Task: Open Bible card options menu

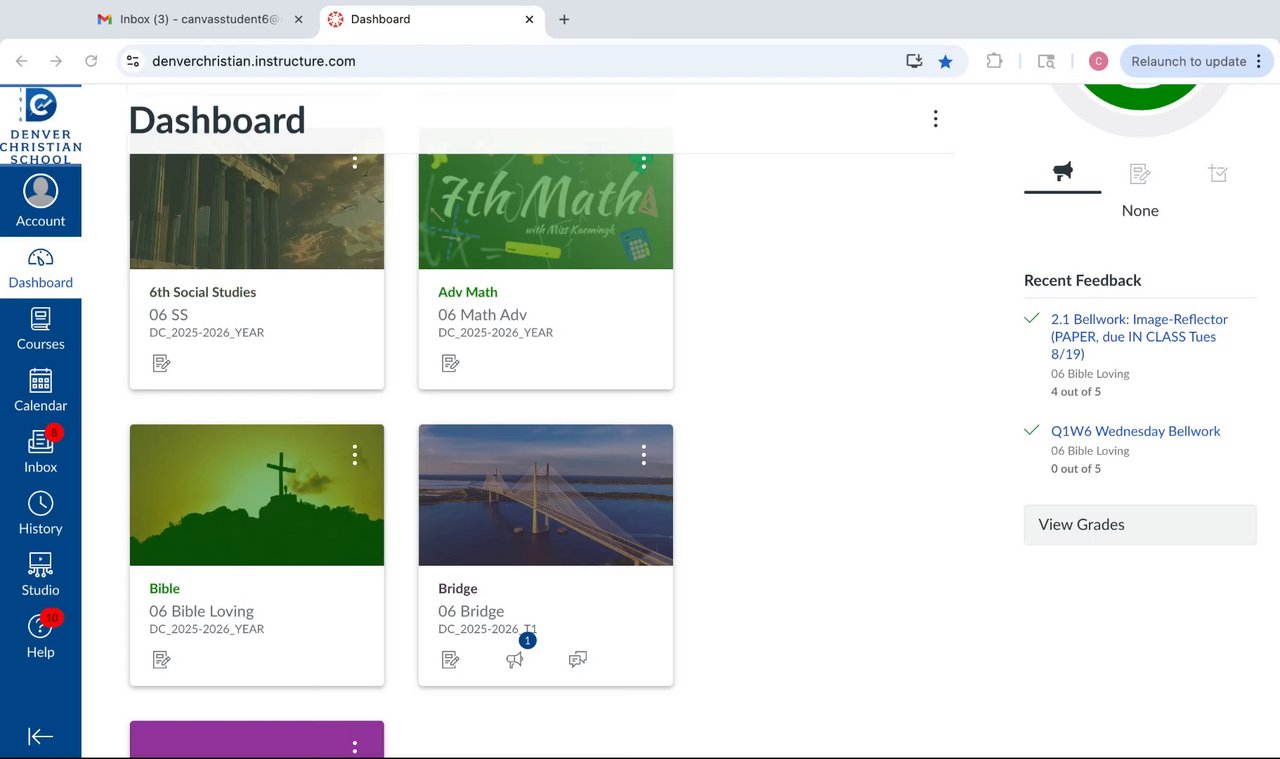Action: pyautogui.click(x=355, y=456)
